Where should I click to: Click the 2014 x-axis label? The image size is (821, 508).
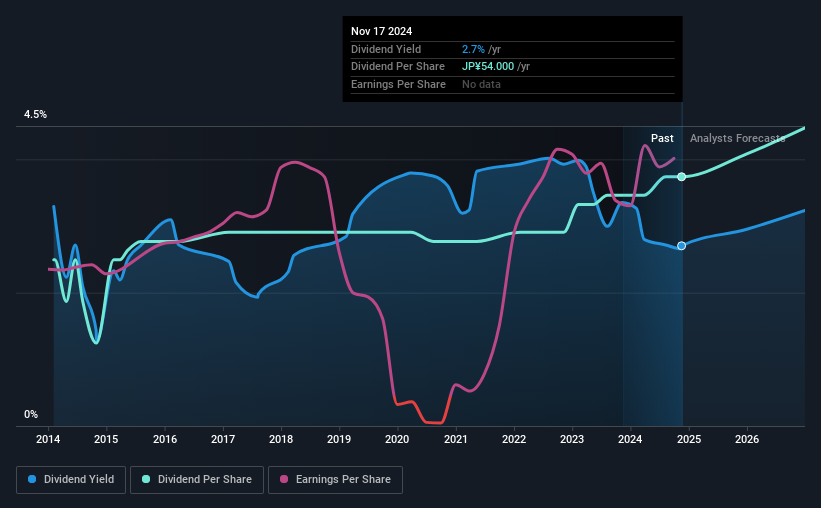click(x=48, y=439)
